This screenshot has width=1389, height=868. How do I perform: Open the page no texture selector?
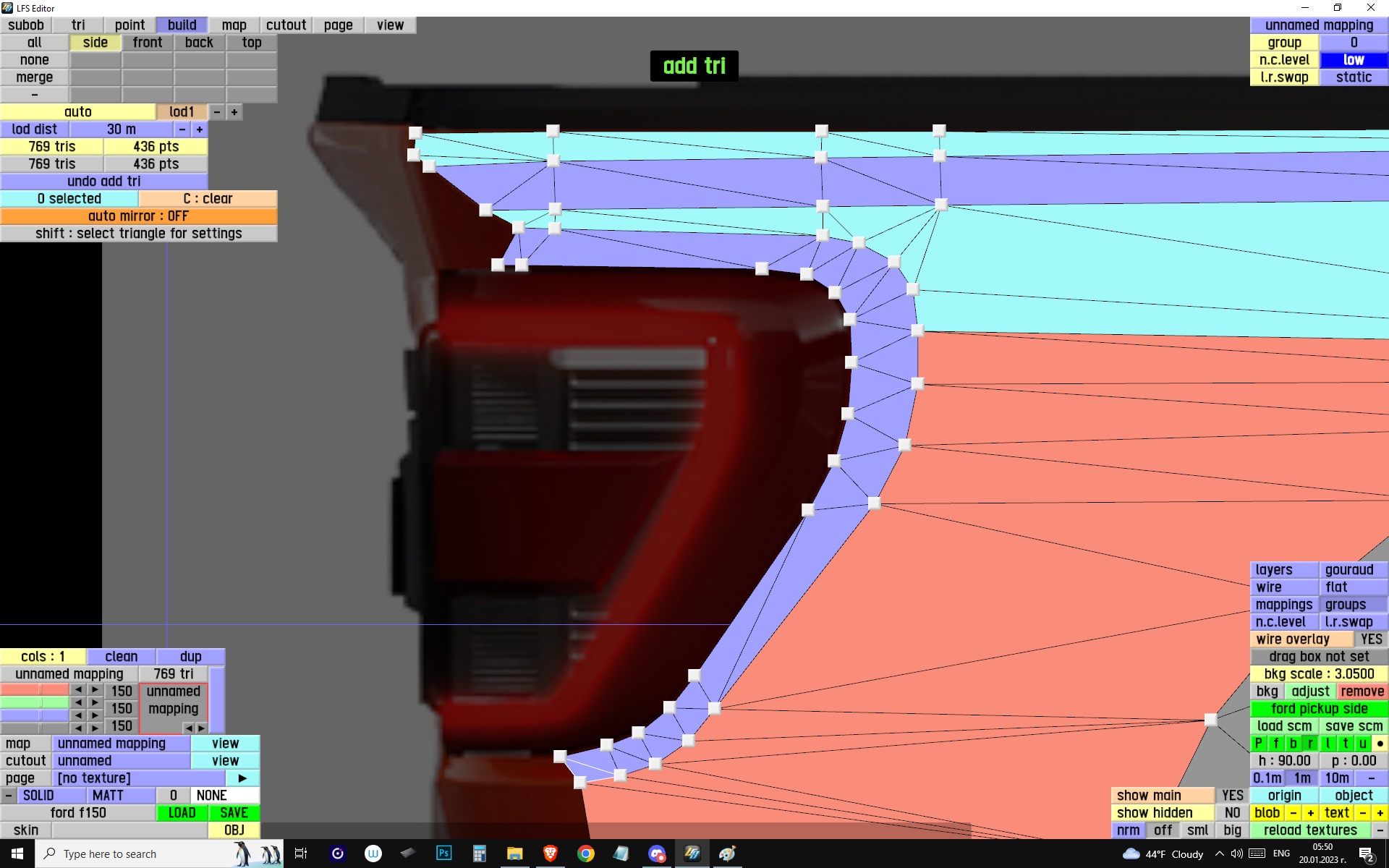click(137, 778)
